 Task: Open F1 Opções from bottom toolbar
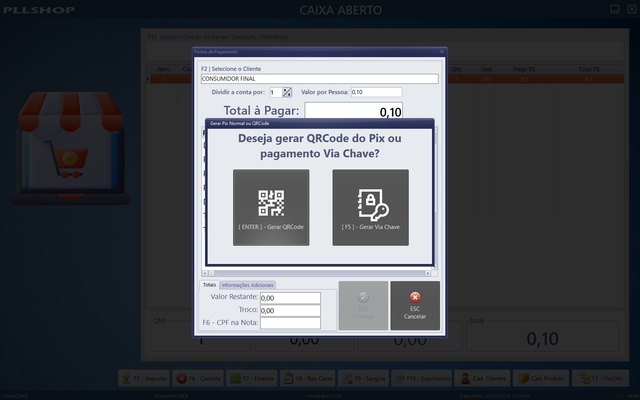[x=600, y=378]
